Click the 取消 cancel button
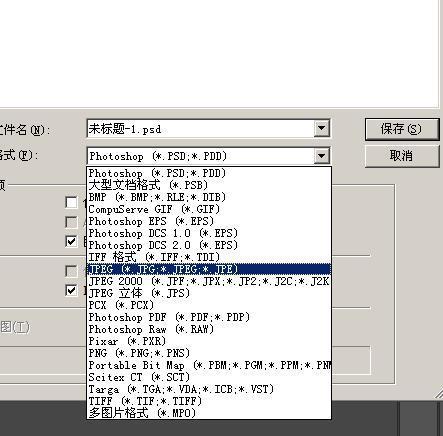Image resolution: width=443 pixels, height=436 pixels. pos(402,156)
